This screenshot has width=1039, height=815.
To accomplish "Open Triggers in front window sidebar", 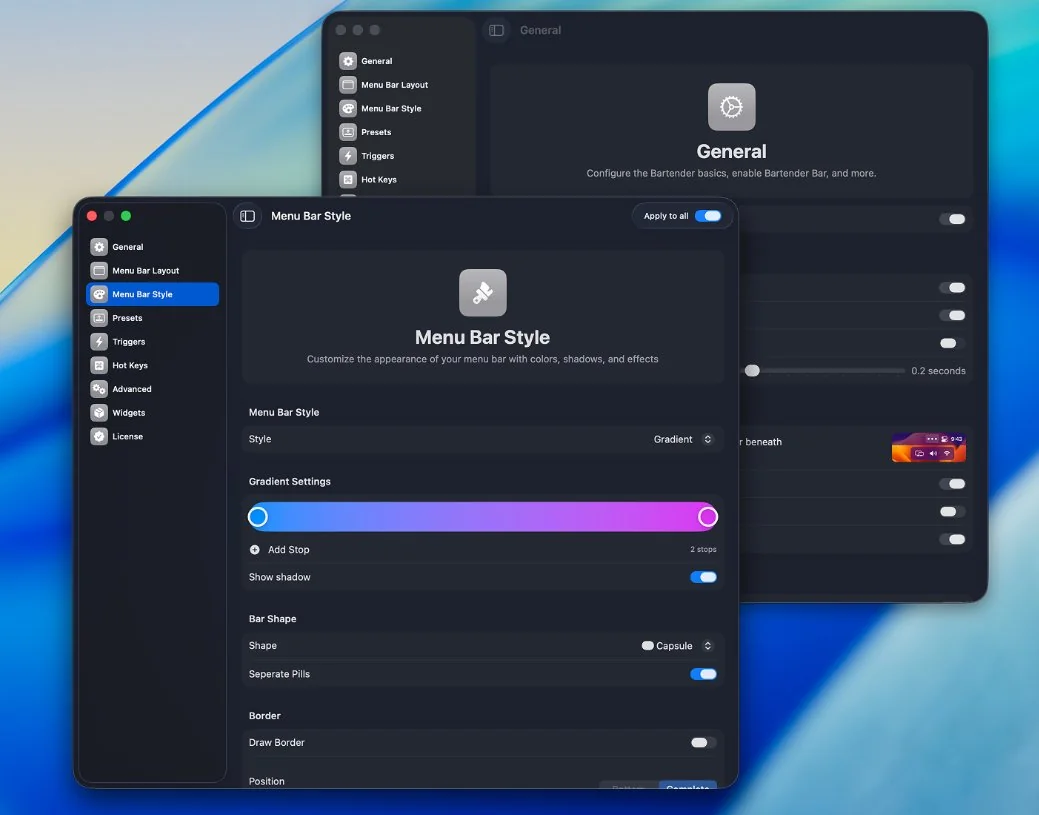I will (152, 342).
